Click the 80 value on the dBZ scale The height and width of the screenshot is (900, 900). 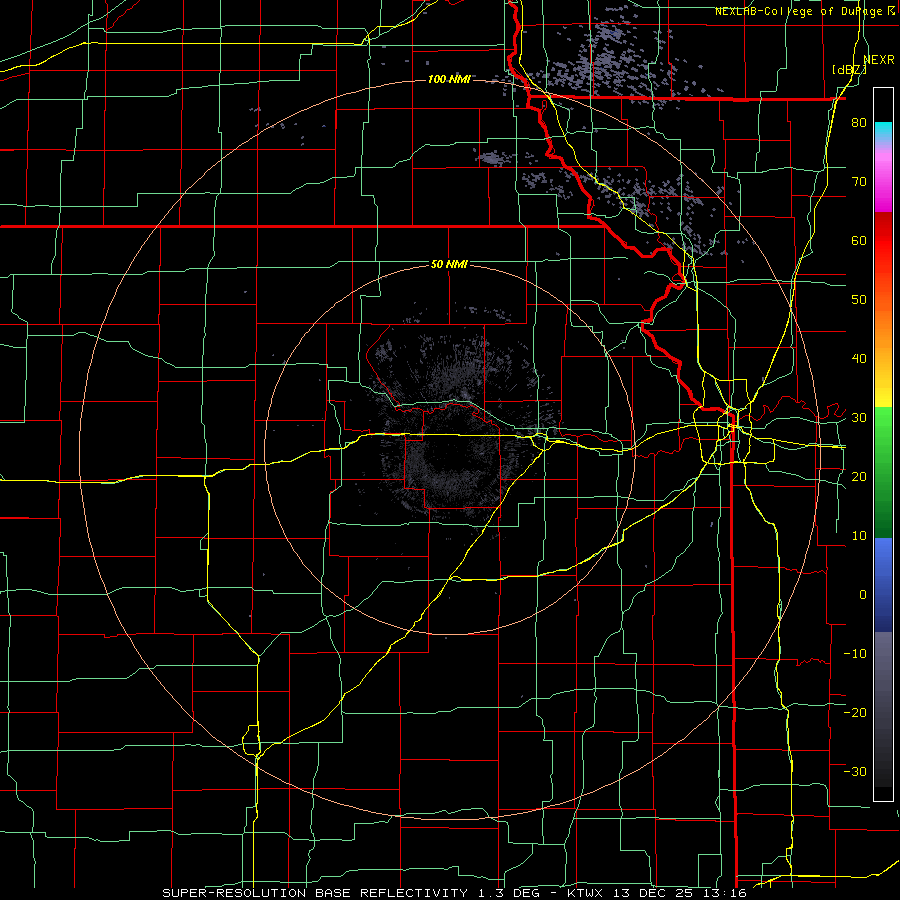coord(859,123)
